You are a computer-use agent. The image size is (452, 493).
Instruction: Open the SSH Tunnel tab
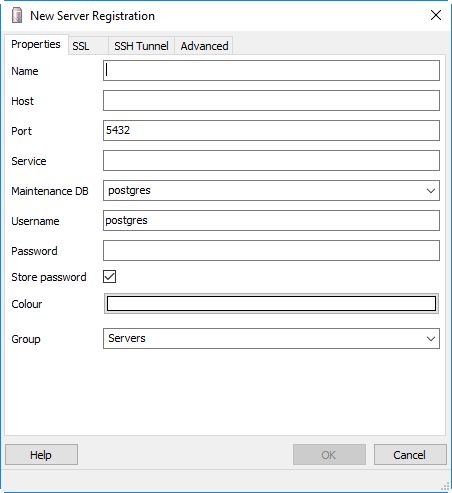tap(141, 46)
